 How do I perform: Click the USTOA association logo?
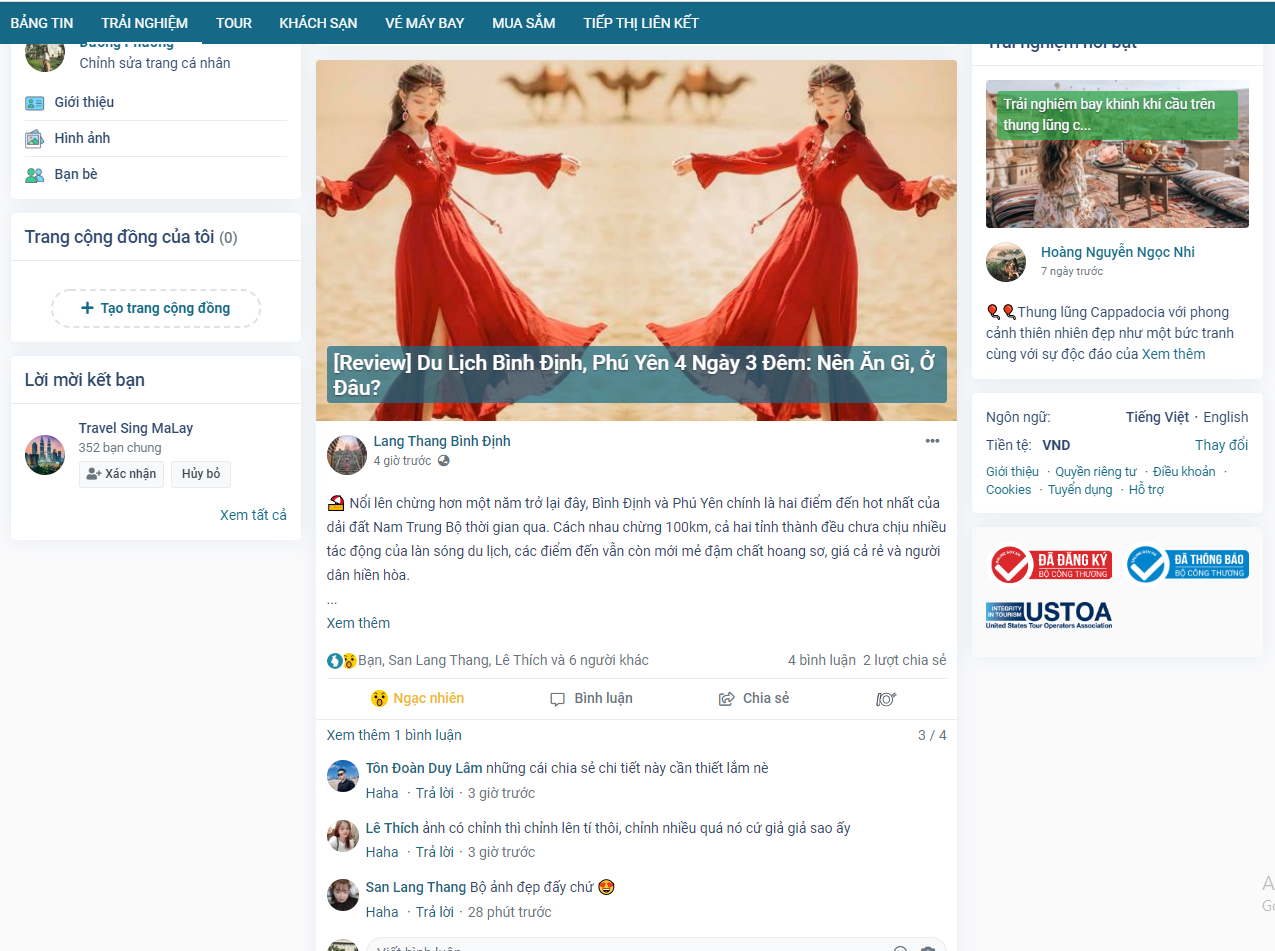(x=1049, y=614)
